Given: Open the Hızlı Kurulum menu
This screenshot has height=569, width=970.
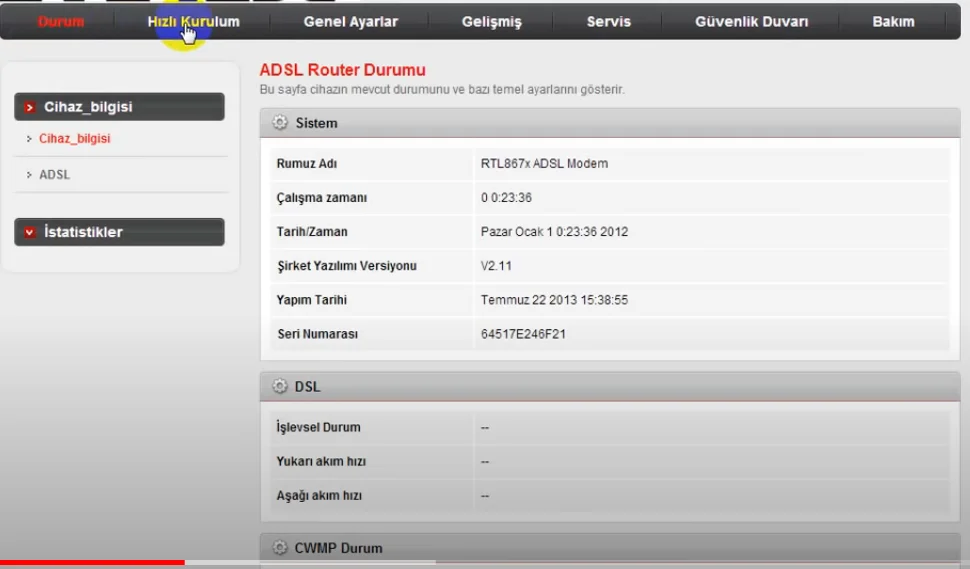Looking at the screenshot, I should click(x=193, y=21).
